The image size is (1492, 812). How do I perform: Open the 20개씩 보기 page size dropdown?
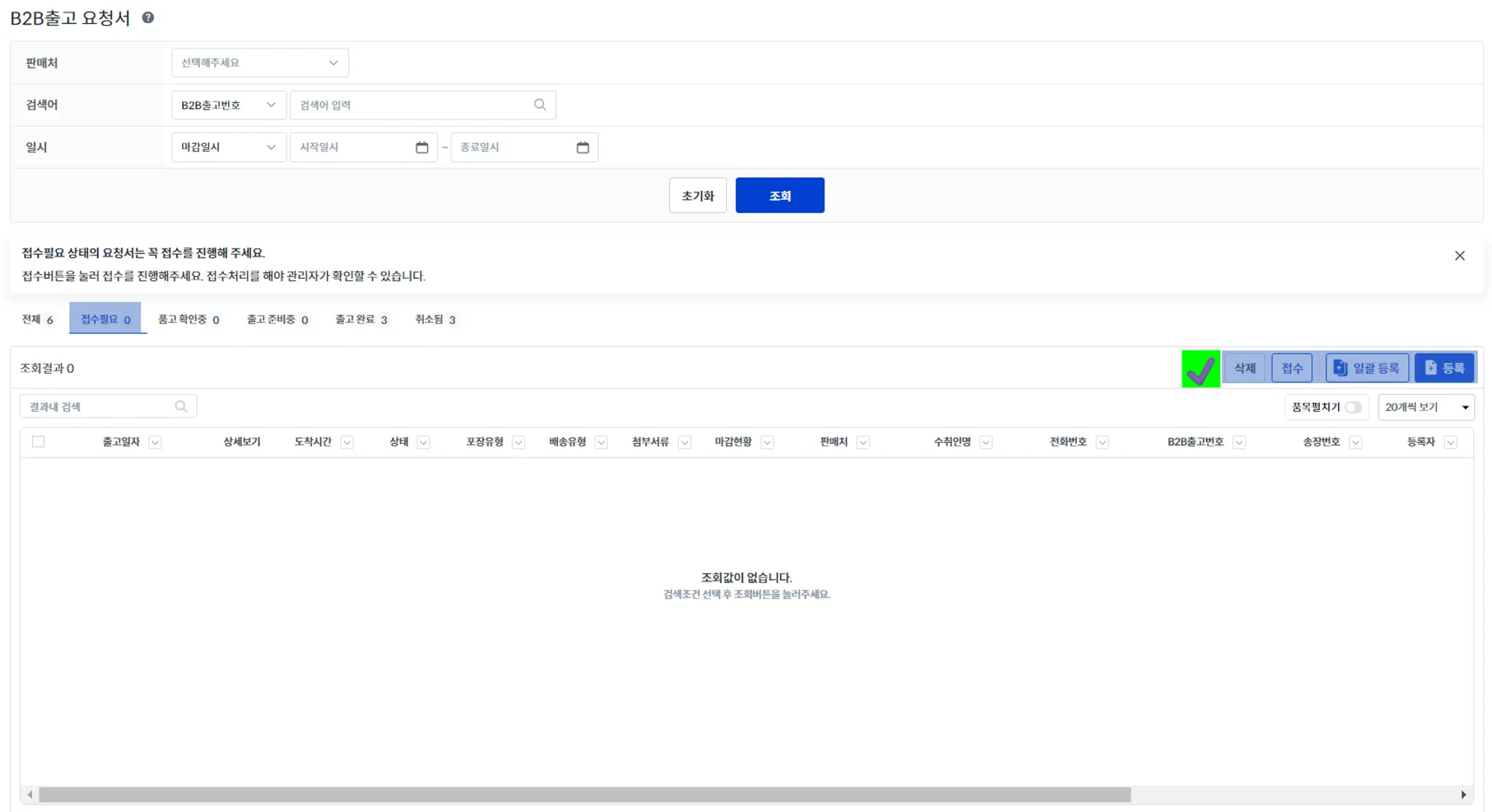tap(1426, 407)
